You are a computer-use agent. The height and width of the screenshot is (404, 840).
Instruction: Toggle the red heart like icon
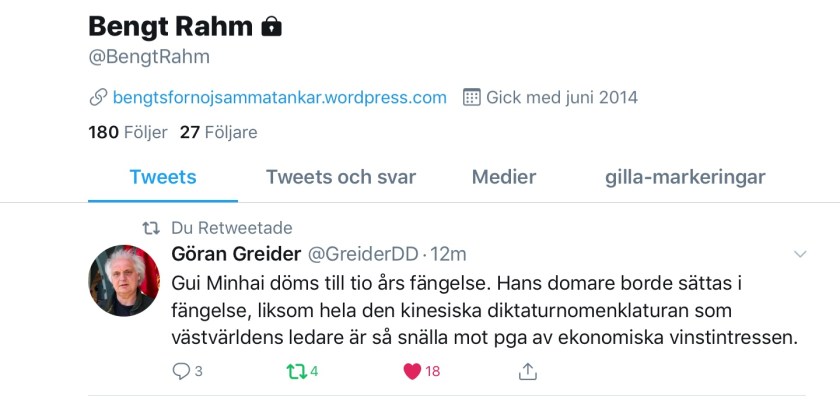tap(411, 371)
